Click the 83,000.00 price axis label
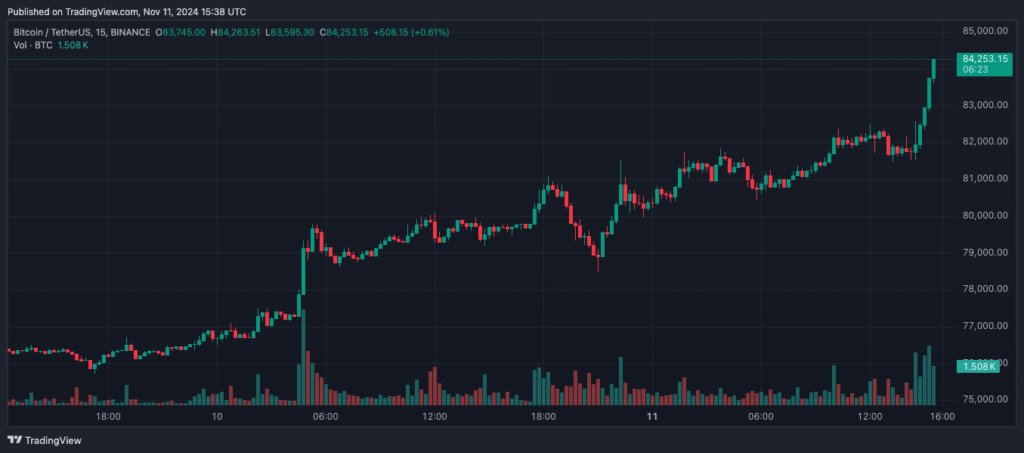 (x=985, y=105)
